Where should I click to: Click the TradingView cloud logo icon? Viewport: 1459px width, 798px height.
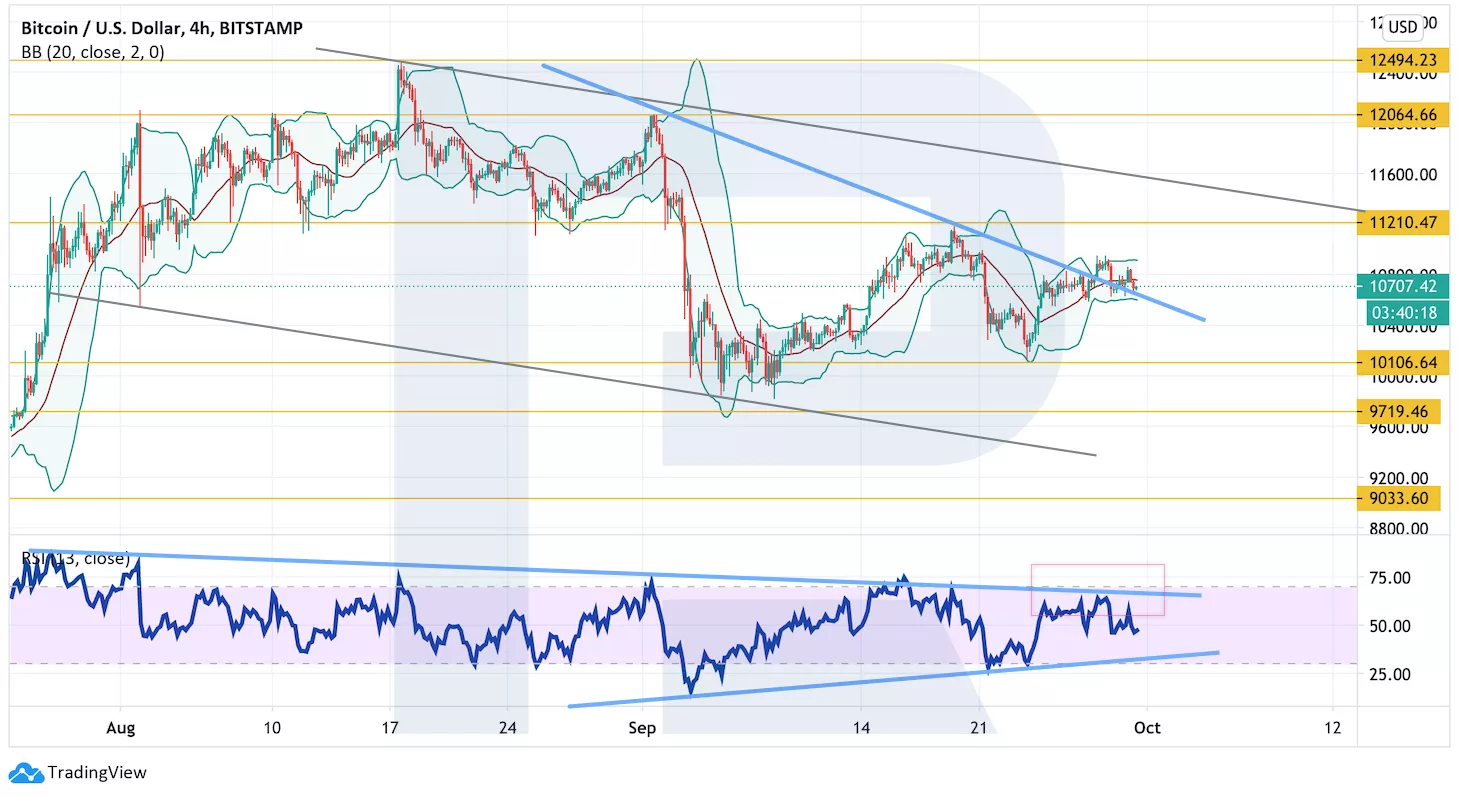click(x=25, y=772)
